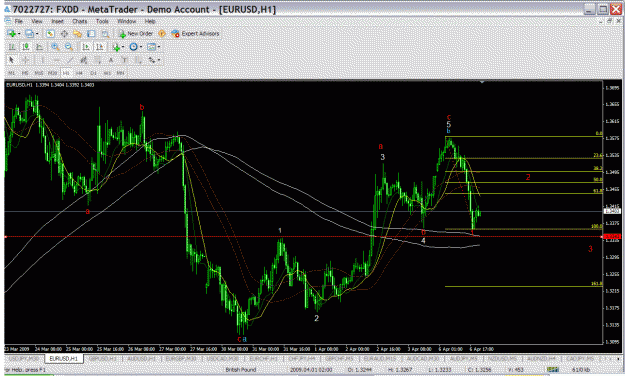Set timeframe to M30
The image size is (625, 376).
pyautogui.click(x=52, y=73)
